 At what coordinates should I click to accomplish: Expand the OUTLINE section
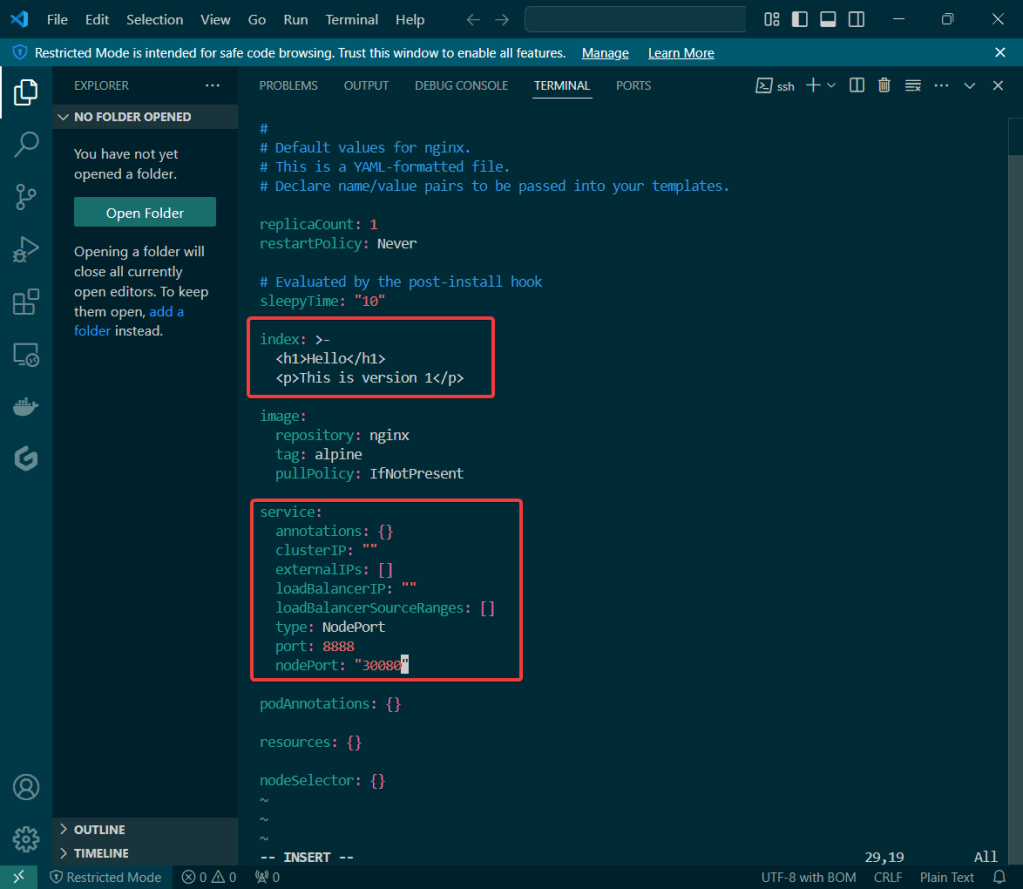(x=99, y=830)
